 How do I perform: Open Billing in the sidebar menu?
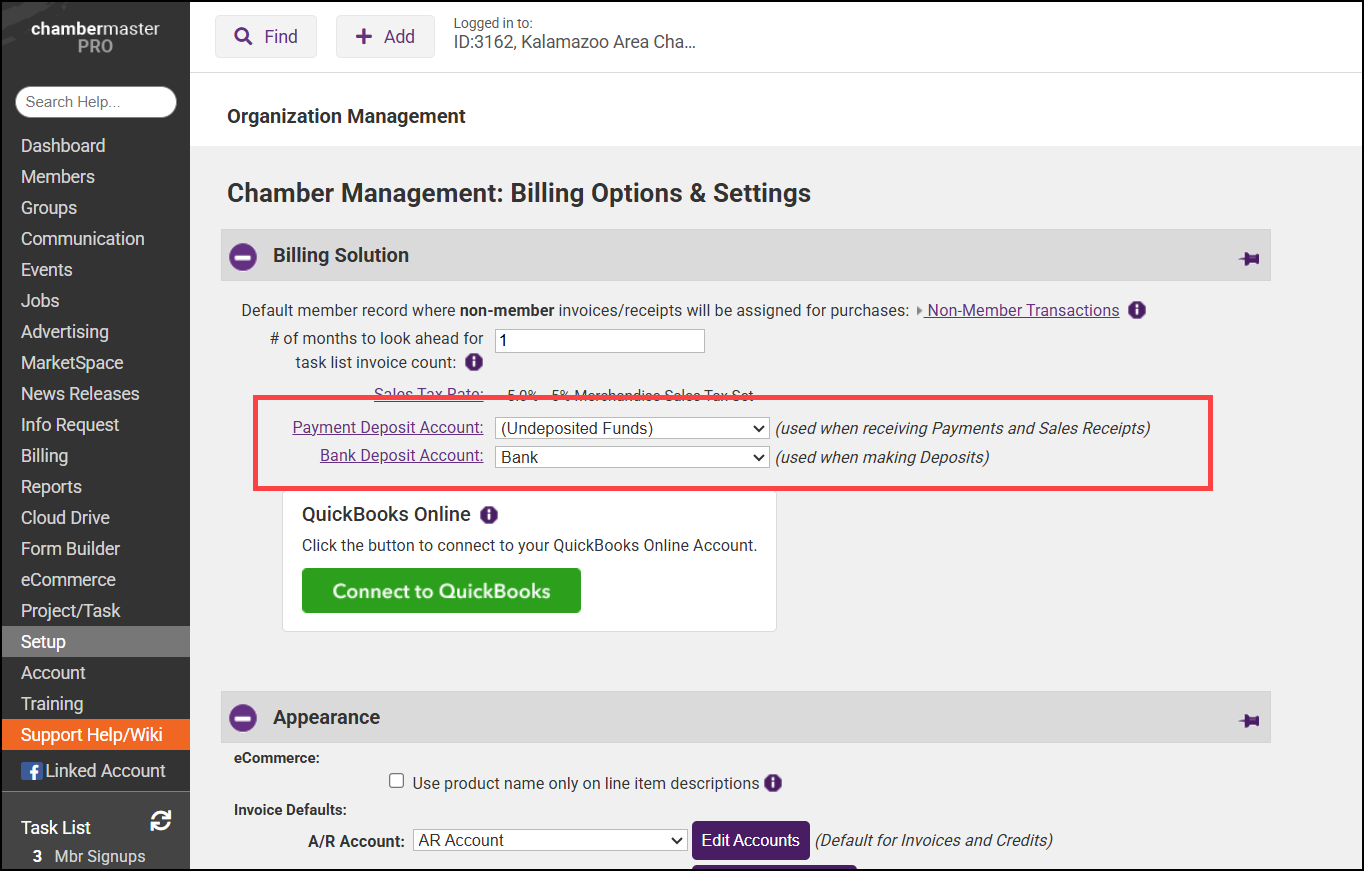[45, 456]
